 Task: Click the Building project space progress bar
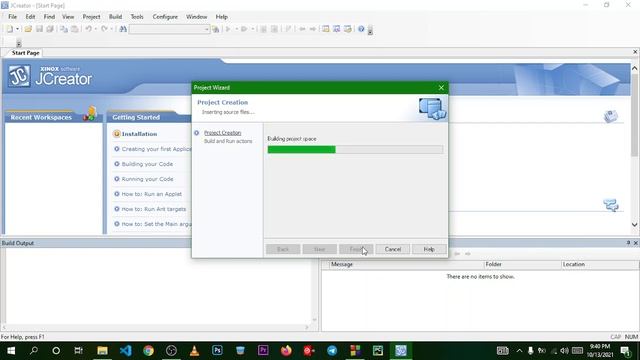(355, 149)
